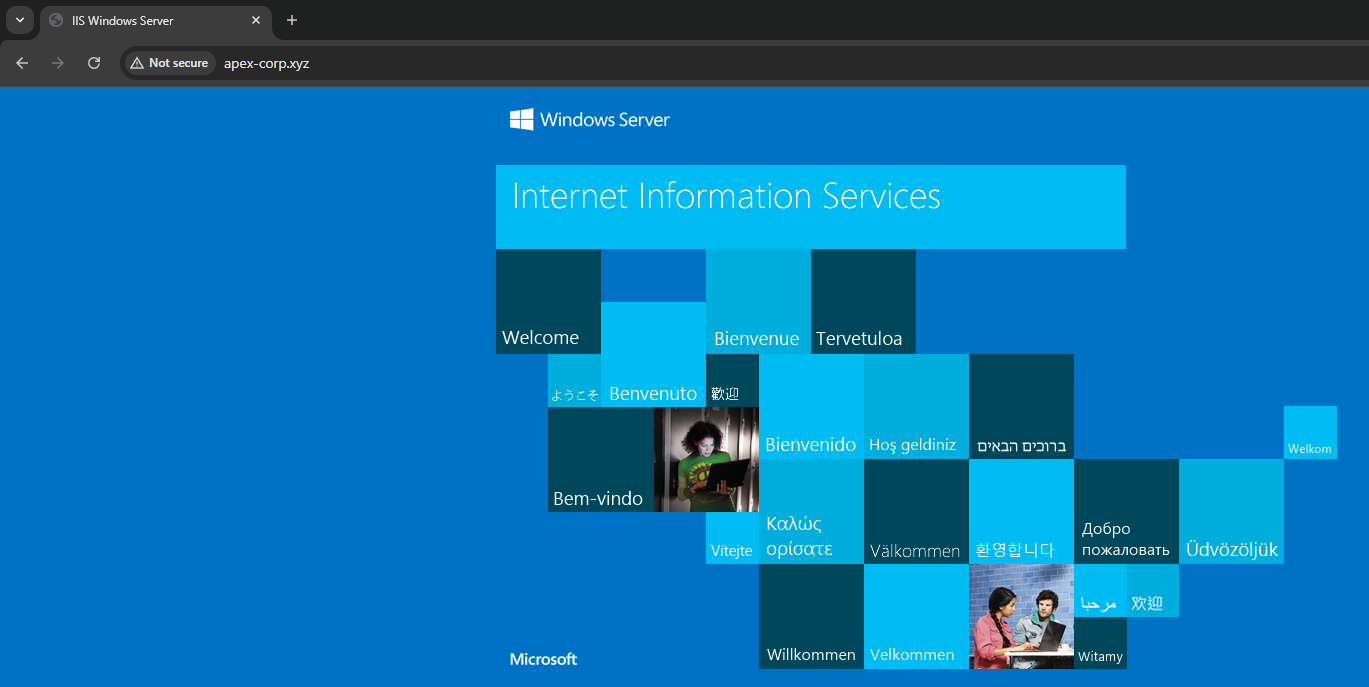Click the ようこそ tile
The image size is (1369, 687).
click(x=574, y=380)
